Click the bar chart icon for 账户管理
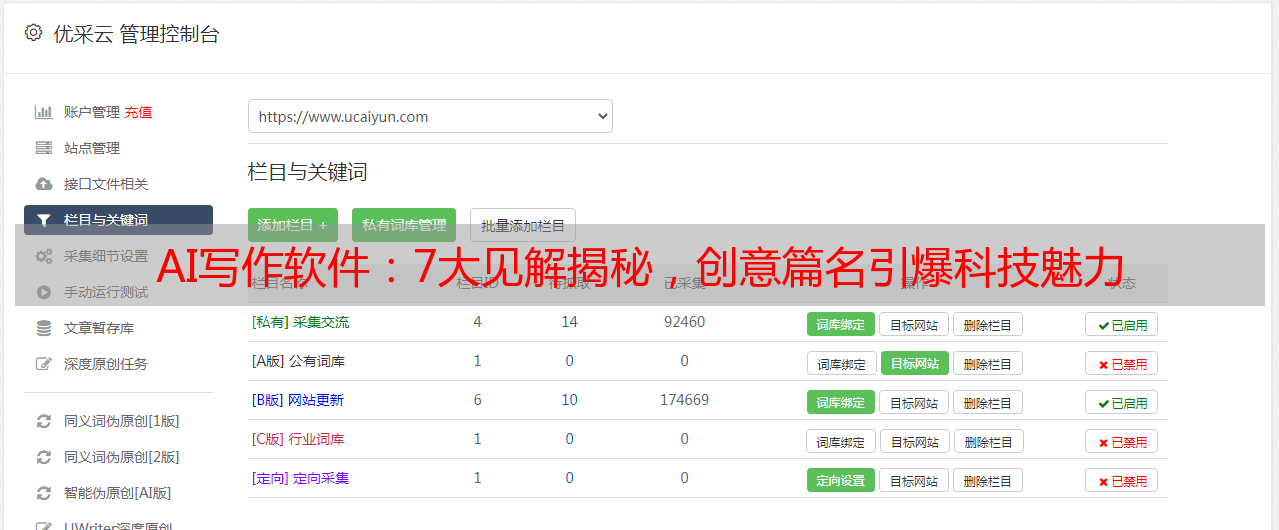1279x530 pixels. coord(43,112)
